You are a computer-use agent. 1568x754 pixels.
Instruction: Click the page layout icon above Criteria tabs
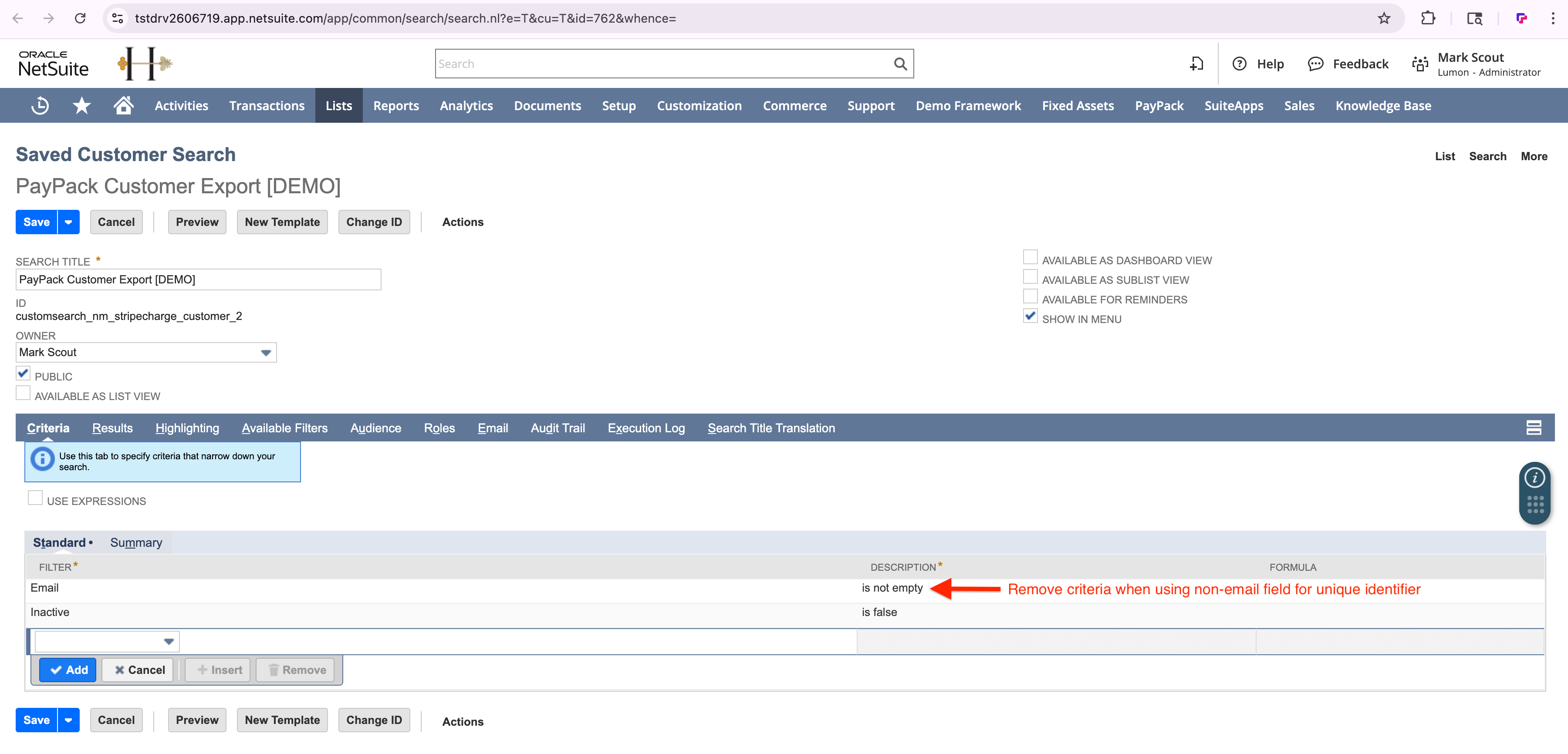(x=1534, y=427)
